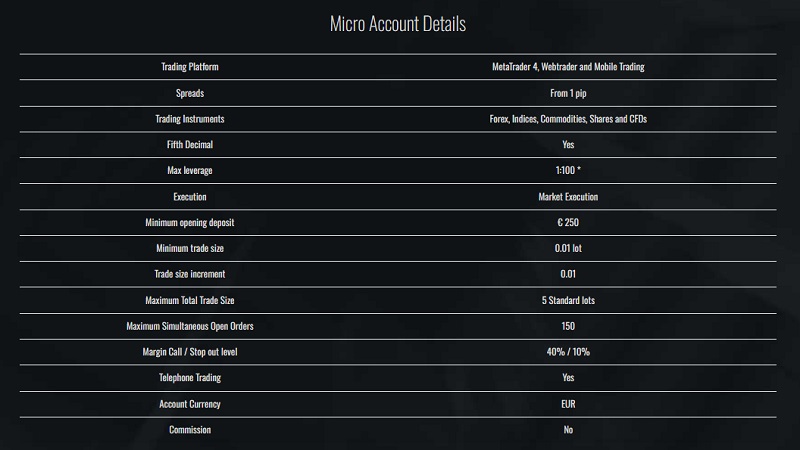Click the € 250 deposit value
This screenshot has height=450, width=800.
tap(568, 222)
